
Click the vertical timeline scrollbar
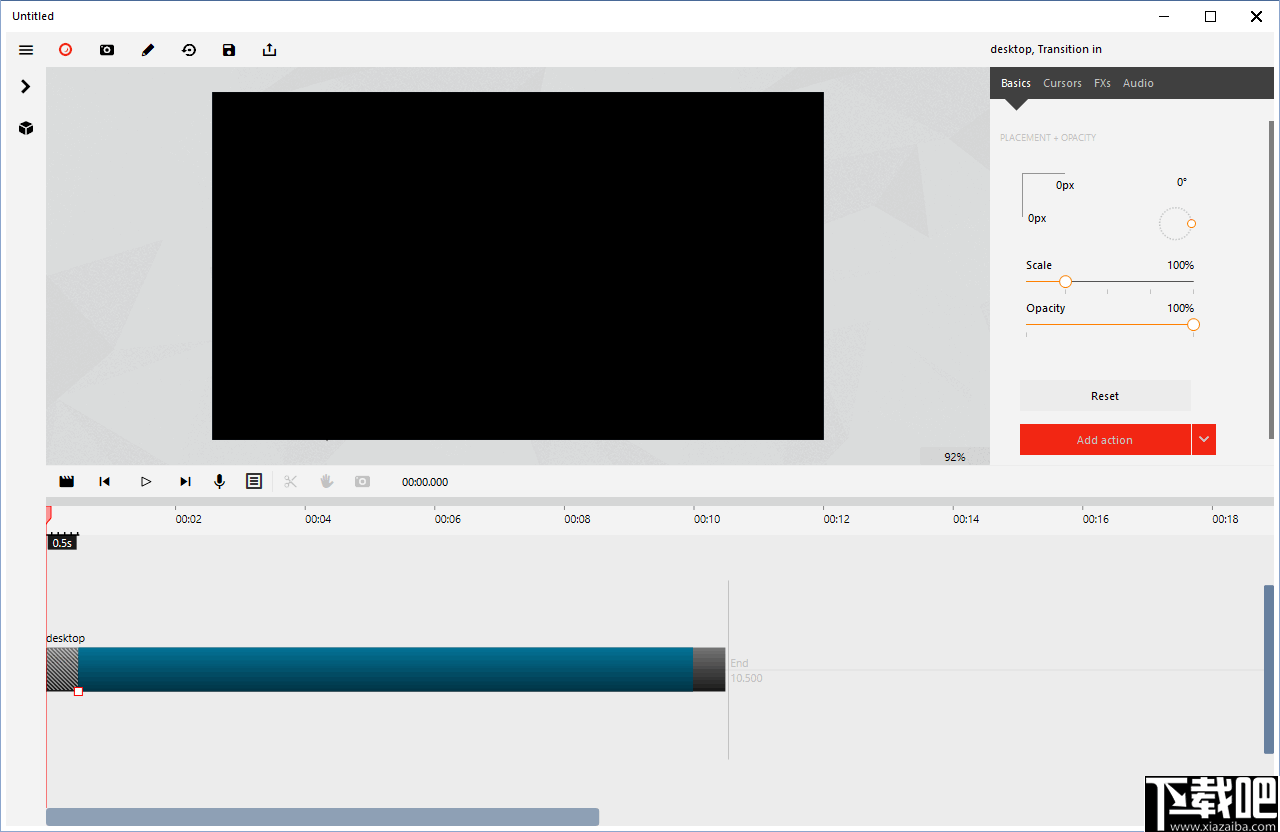point(1269,669)
